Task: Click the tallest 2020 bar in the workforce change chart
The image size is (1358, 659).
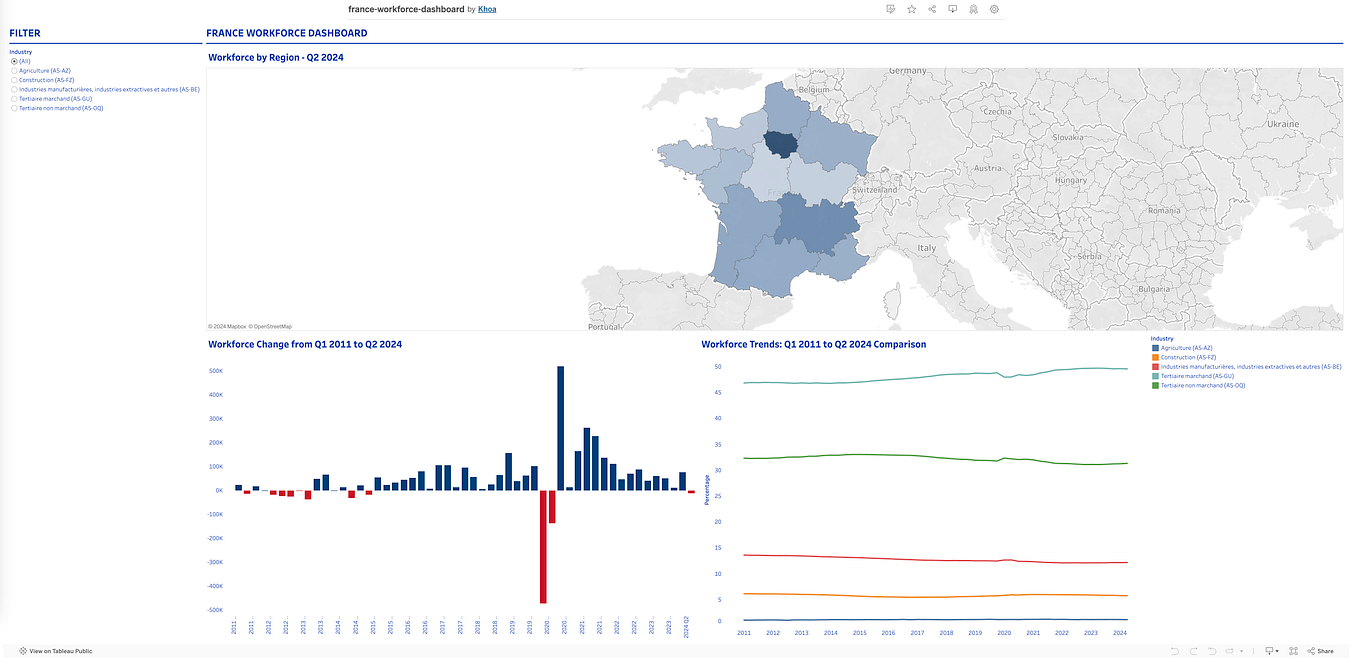Action: click(560, 425)
